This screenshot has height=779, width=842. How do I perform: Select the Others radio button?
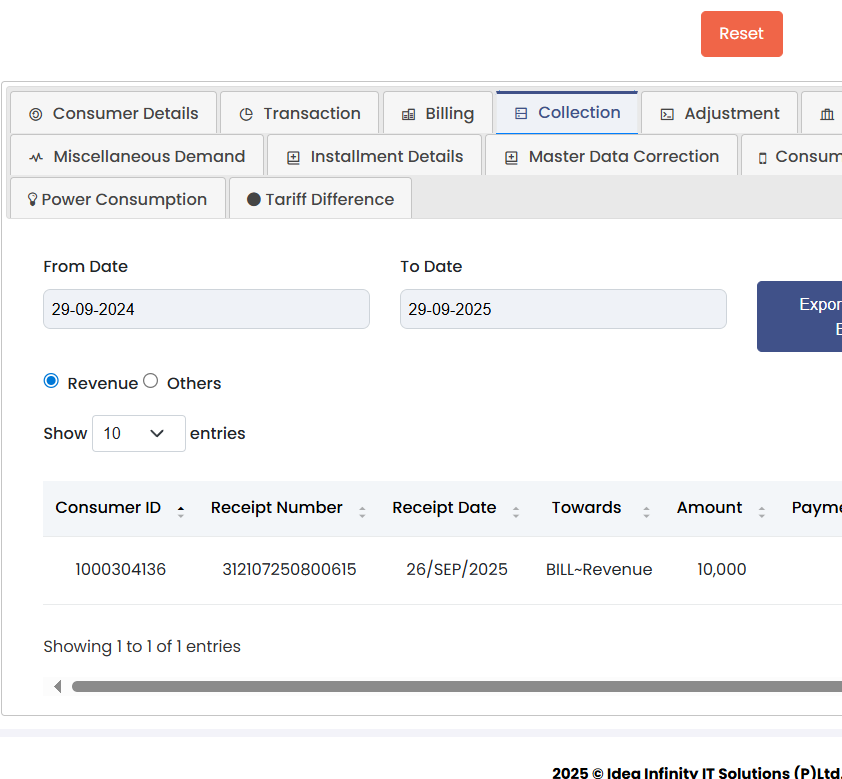point(151,381)
